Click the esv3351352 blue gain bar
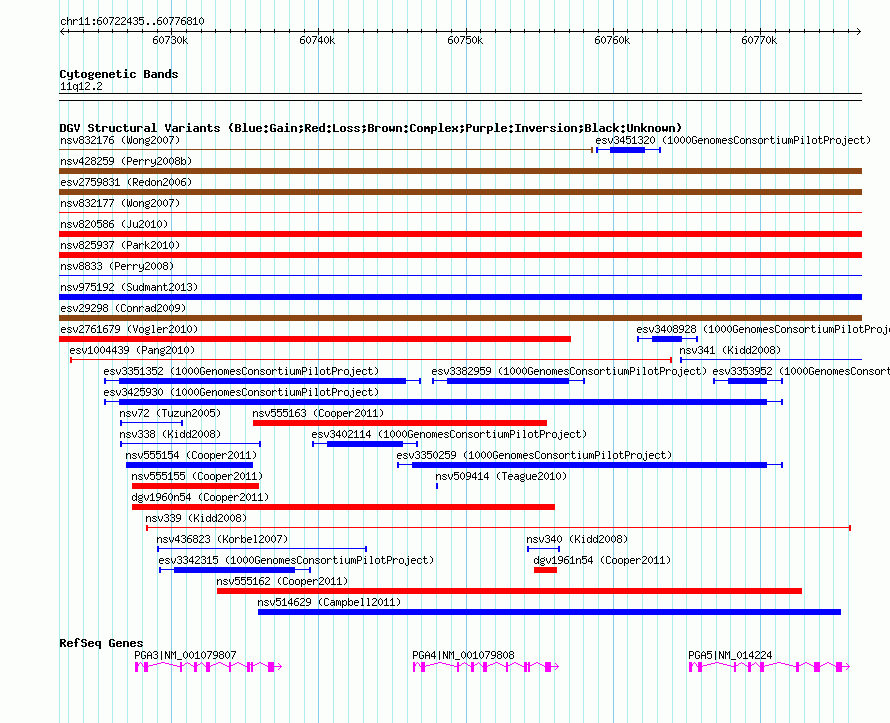 [x=262, y=381]
